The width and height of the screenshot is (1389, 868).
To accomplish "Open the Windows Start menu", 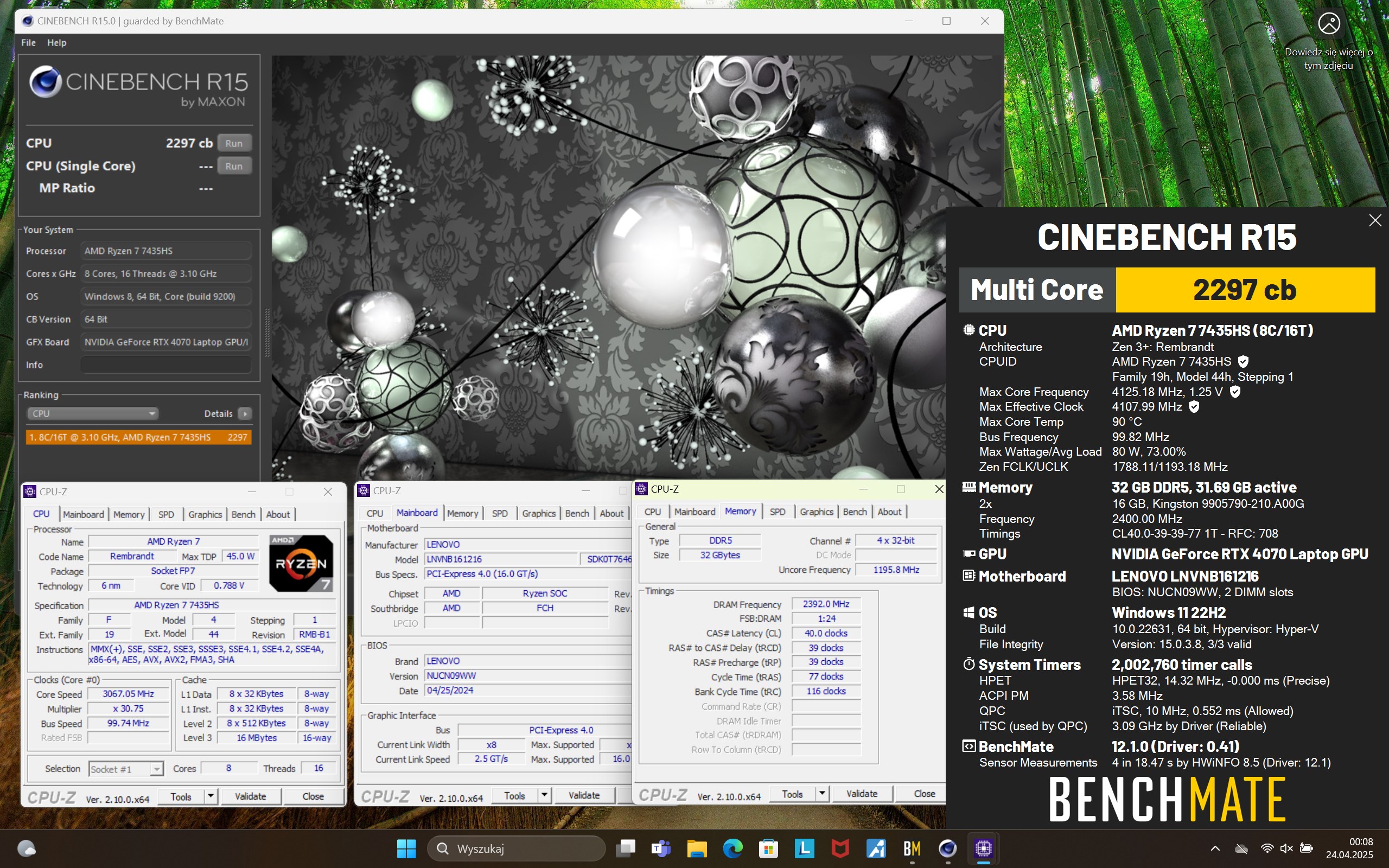I will pos(406,848).
